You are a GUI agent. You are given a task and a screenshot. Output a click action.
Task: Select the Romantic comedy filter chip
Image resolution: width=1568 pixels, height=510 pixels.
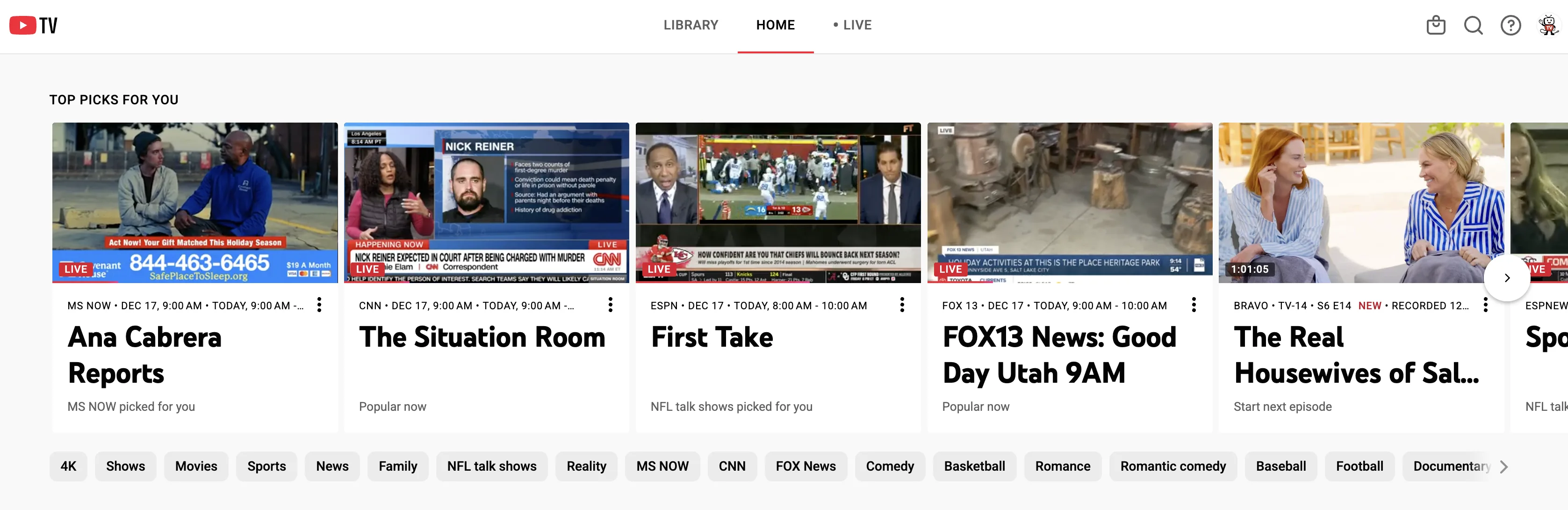click(x=1173, y=466)
